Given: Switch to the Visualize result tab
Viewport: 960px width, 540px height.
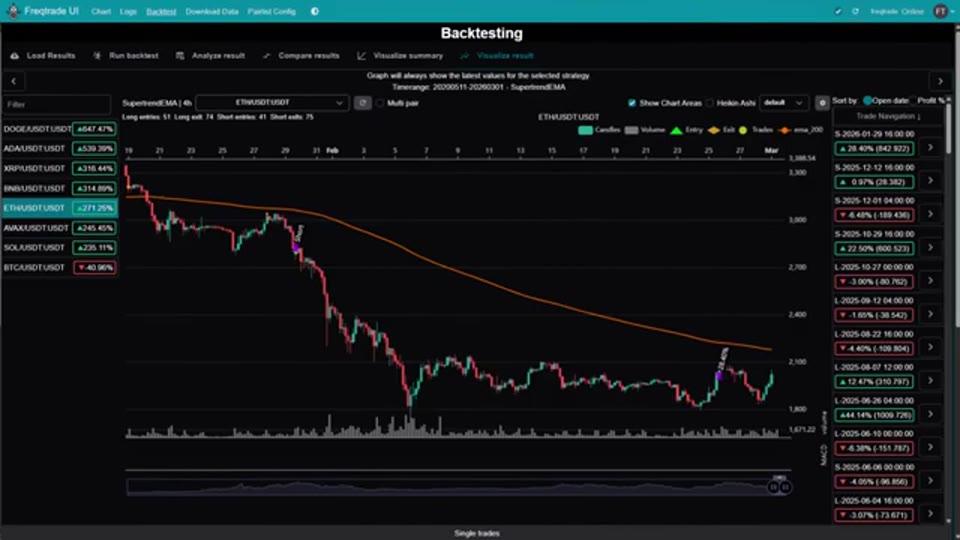Looking at the screenshot, I should tap(497, 56).
